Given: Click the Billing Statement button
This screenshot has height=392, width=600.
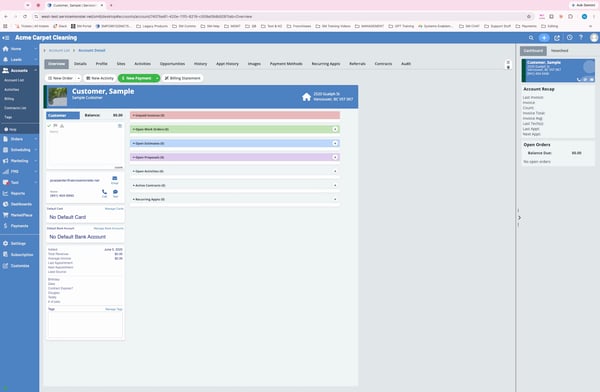Looking at the screenshot, I should 183,78.
